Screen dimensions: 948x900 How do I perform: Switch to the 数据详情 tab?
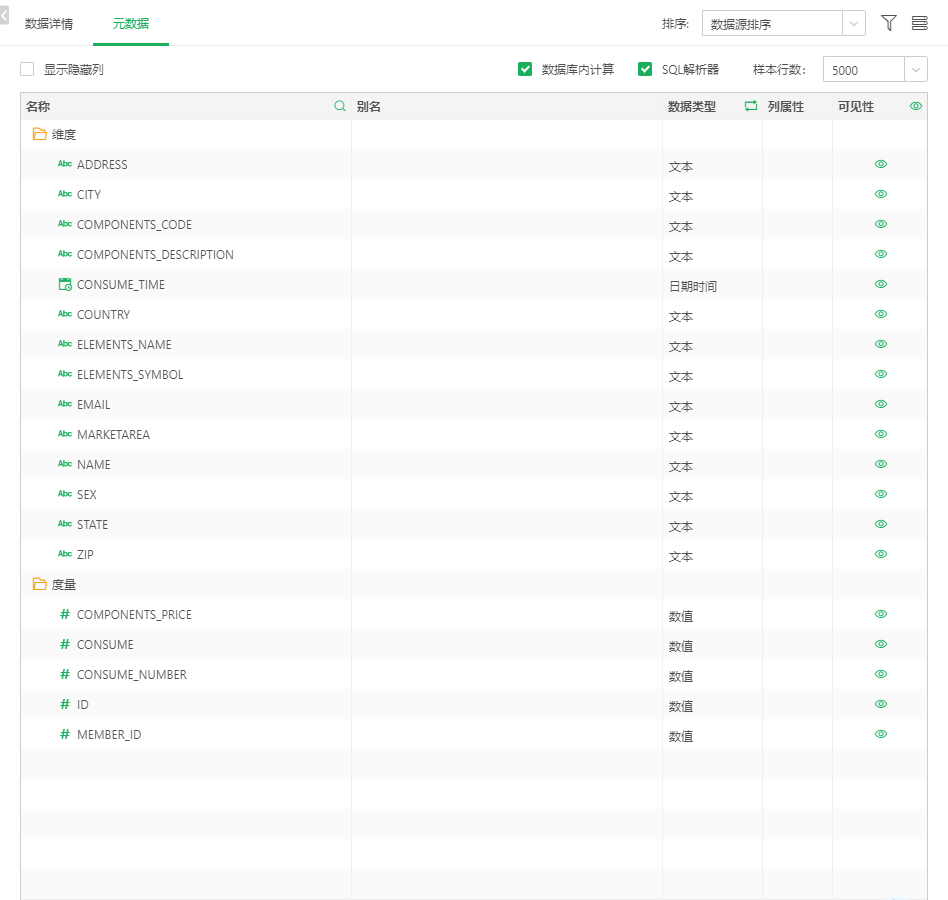pyautogui.click(x=49, y=23)
